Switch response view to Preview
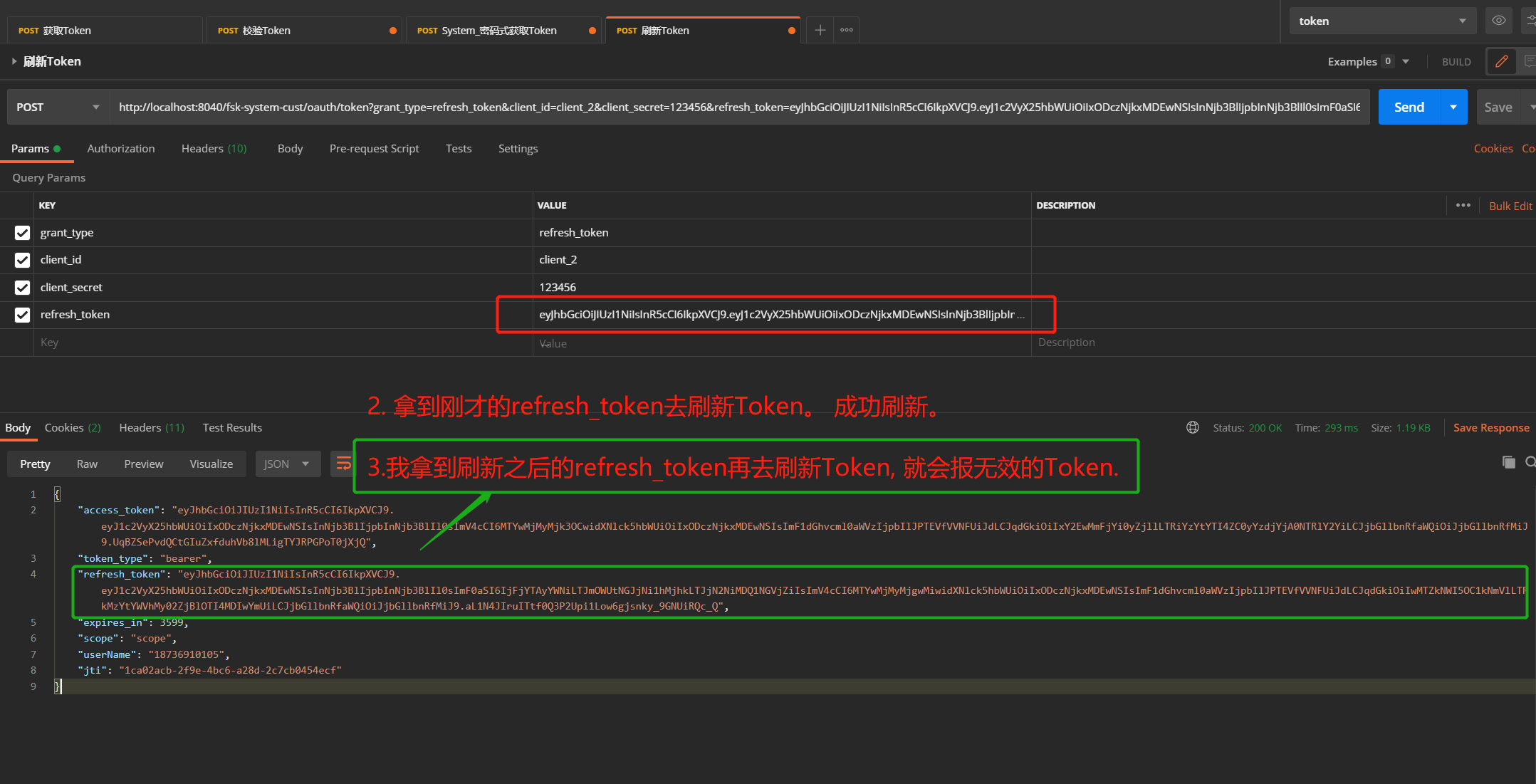This screenshot has width=1536, height=784. (x=144, y=464)
